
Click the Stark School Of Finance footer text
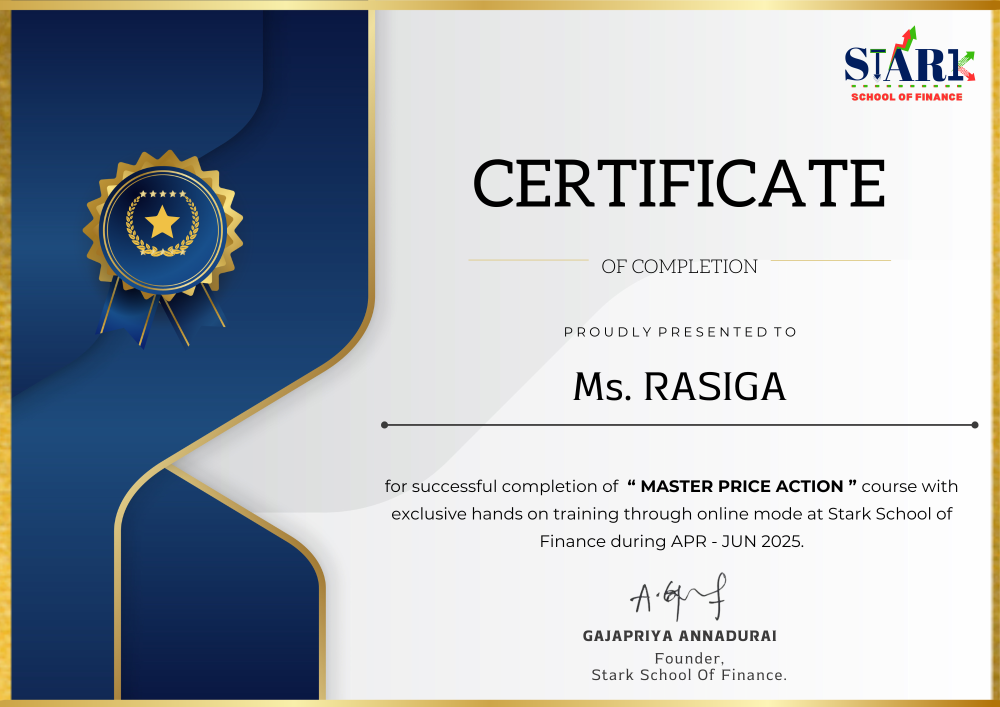689,675
